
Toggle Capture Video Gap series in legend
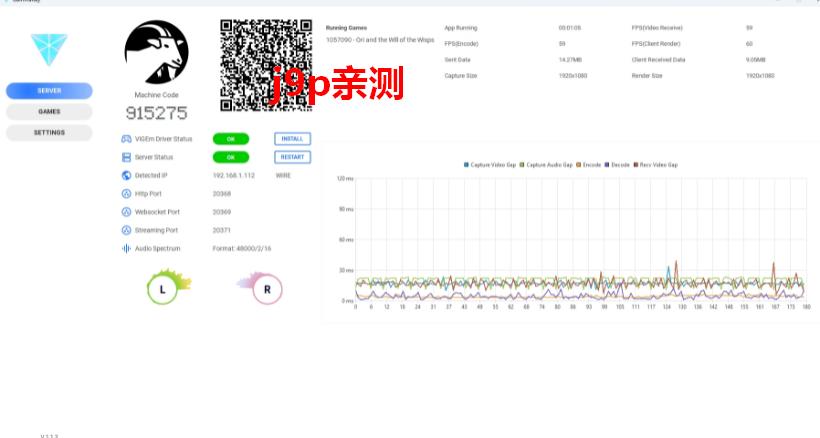490,164
